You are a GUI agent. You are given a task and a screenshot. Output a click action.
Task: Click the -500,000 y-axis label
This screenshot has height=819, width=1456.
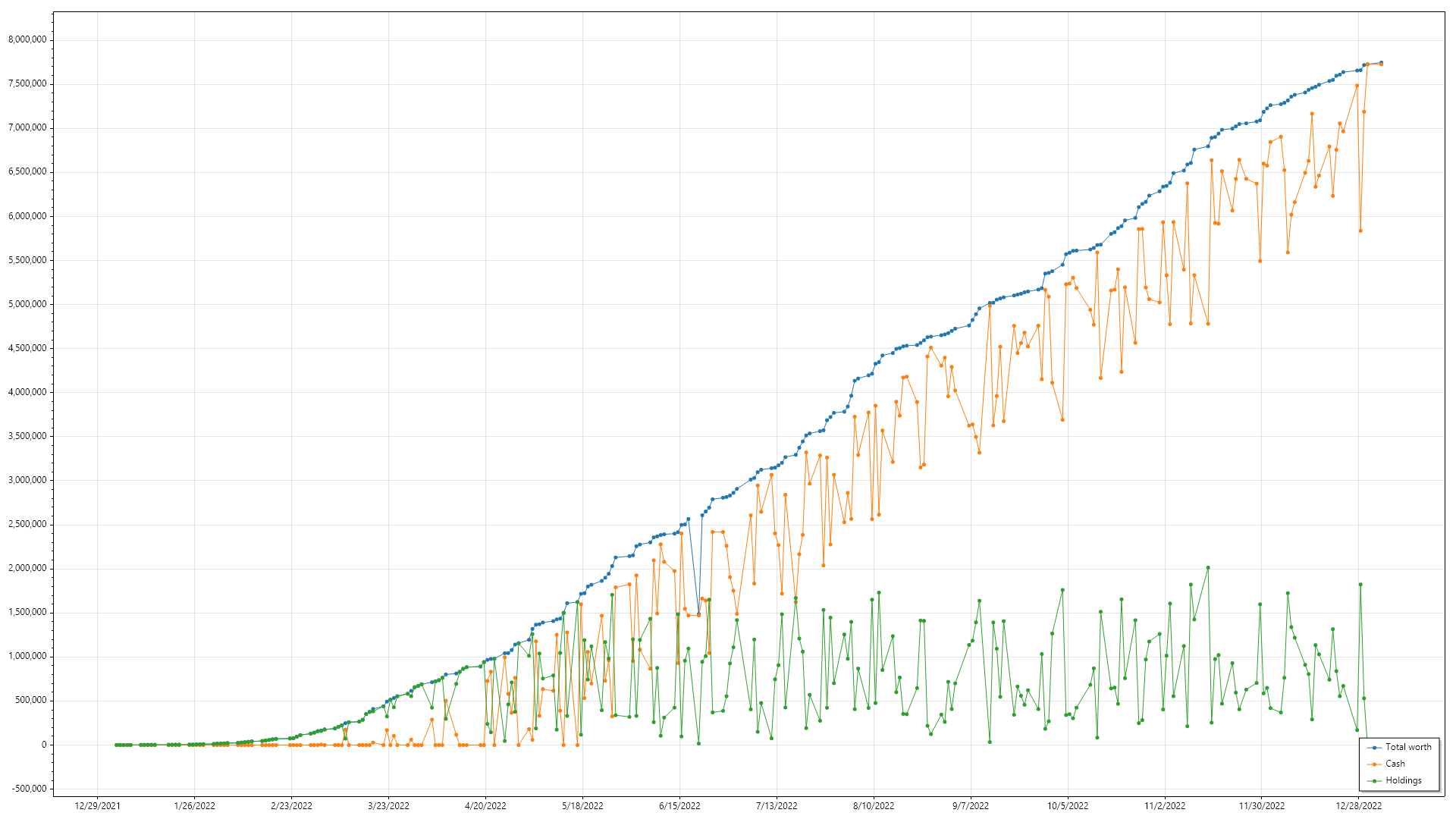[x=29, y=789]
